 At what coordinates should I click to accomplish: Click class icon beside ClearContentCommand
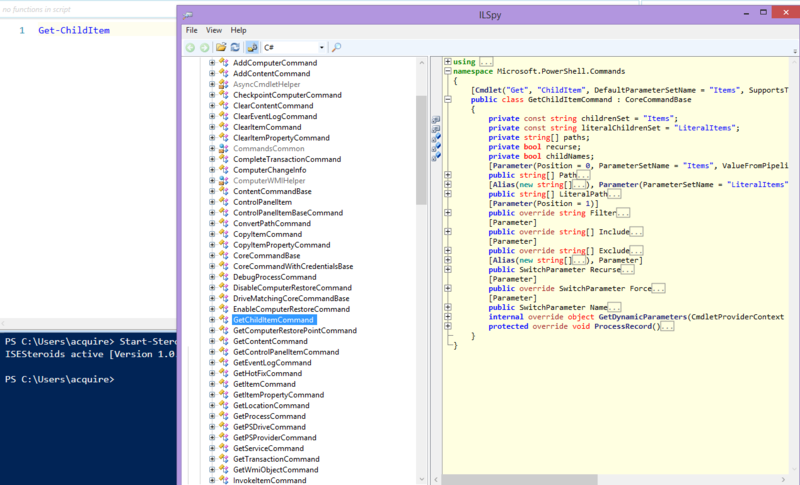tap(223, 106)
